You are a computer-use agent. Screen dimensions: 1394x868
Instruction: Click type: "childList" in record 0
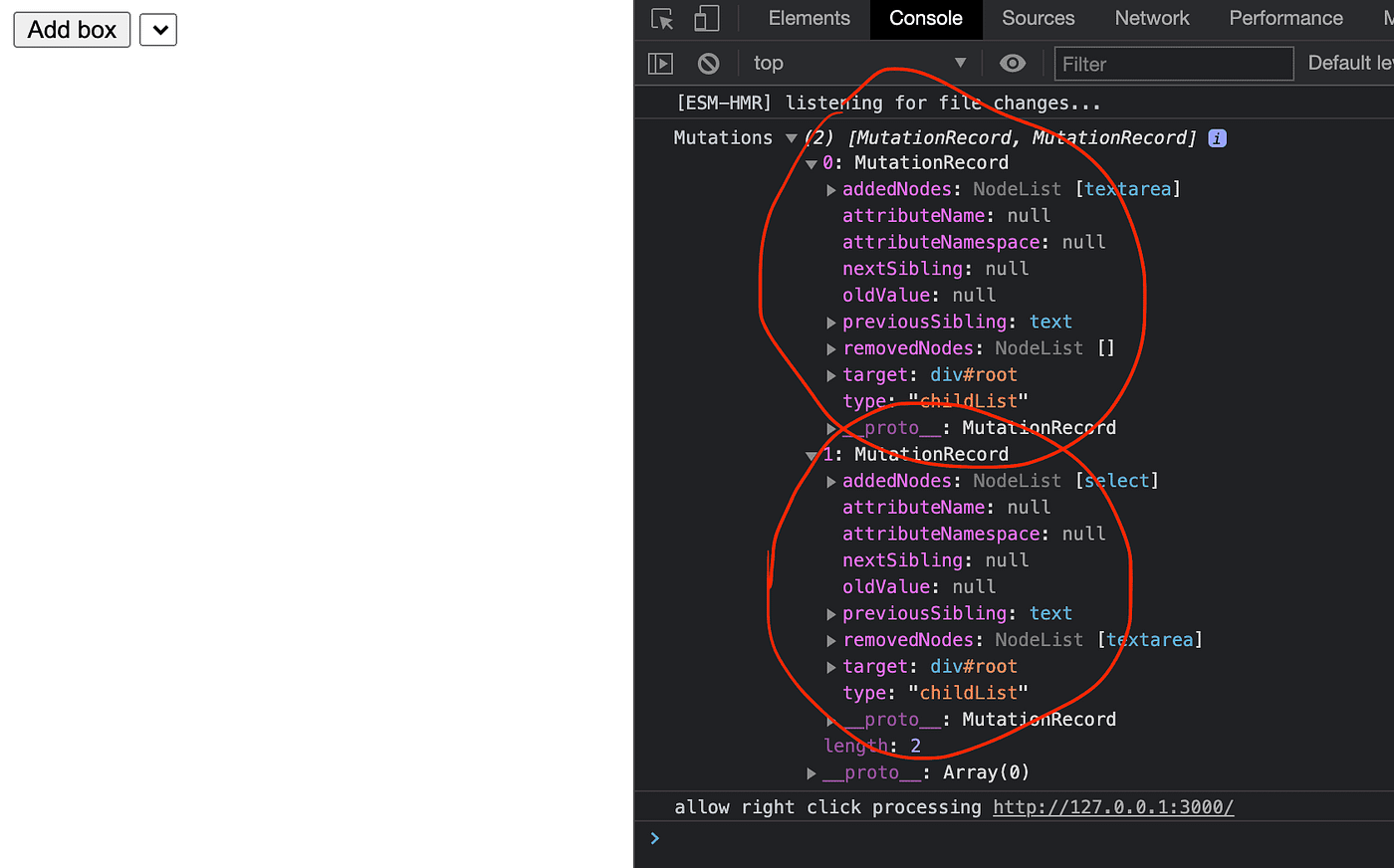click(936, 401)
